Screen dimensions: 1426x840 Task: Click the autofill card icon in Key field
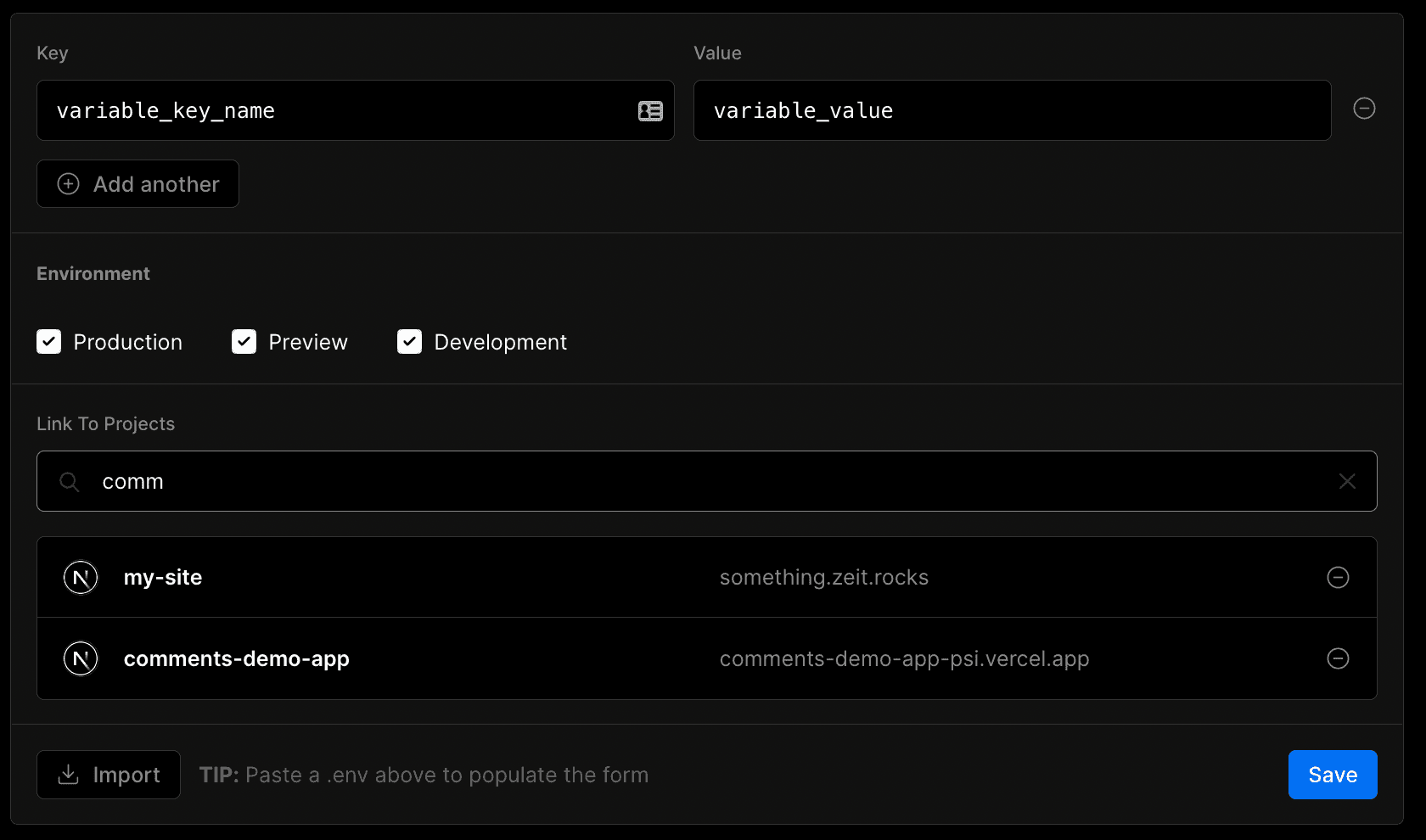click(x=650, y=111)
